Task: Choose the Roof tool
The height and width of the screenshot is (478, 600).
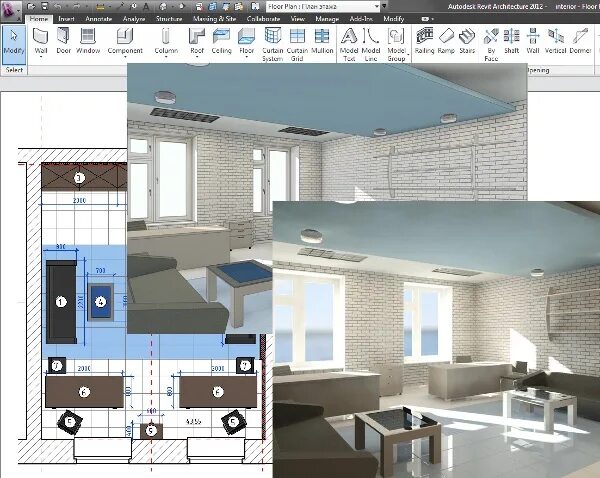Action: (x=197, y=41)
